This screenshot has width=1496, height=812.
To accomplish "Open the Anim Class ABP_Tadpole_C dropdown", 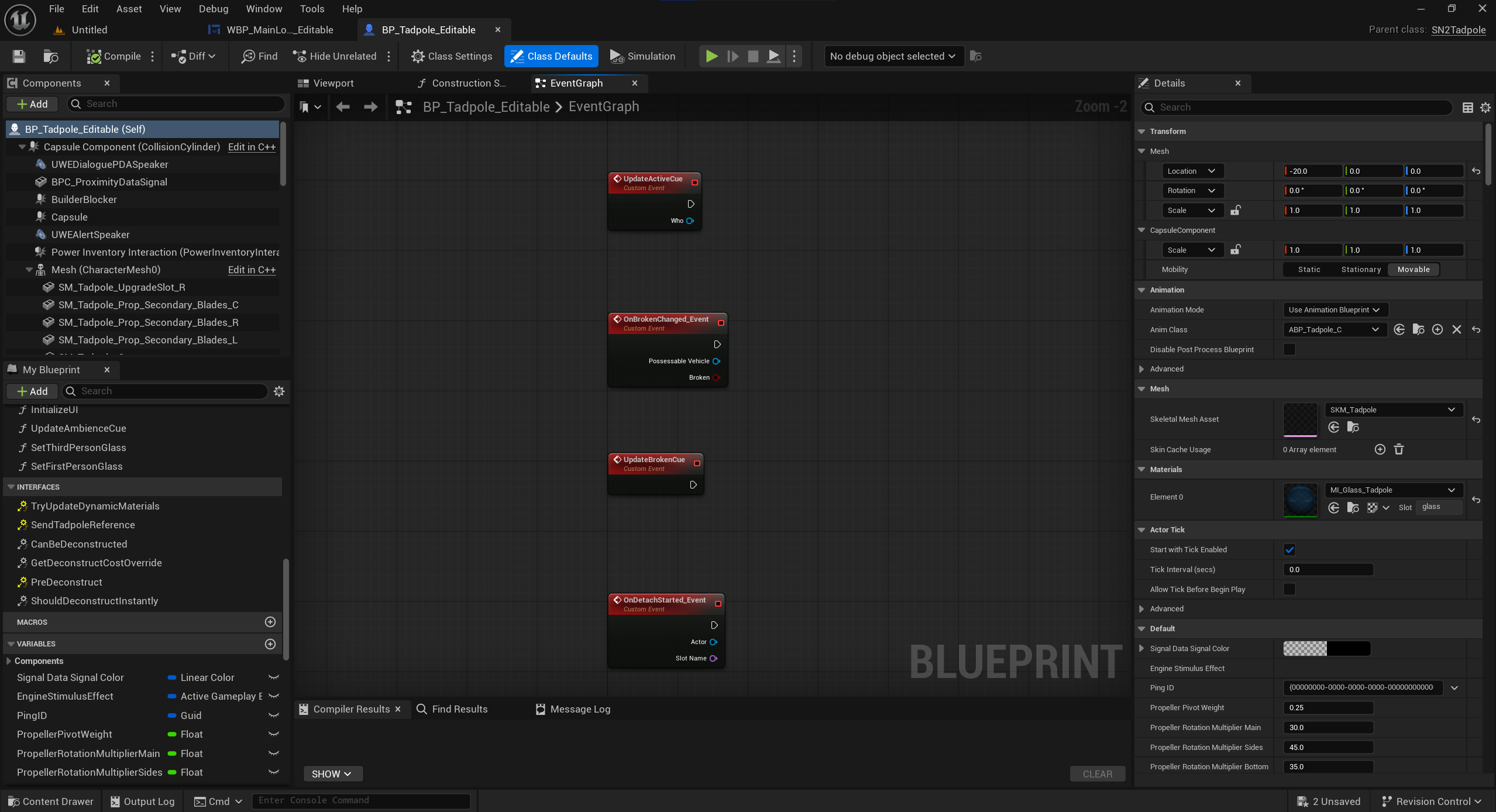I will click(1335, 329).
